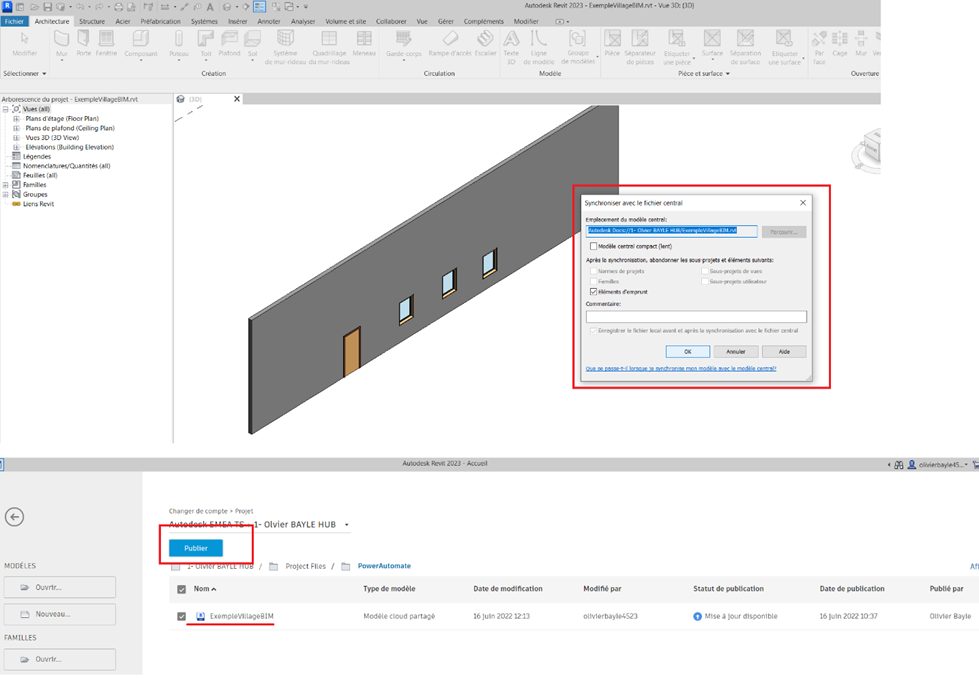Toggle Familles checkbox in sync dialog
The image size is (979, 678).
click(x=593, y=282)
